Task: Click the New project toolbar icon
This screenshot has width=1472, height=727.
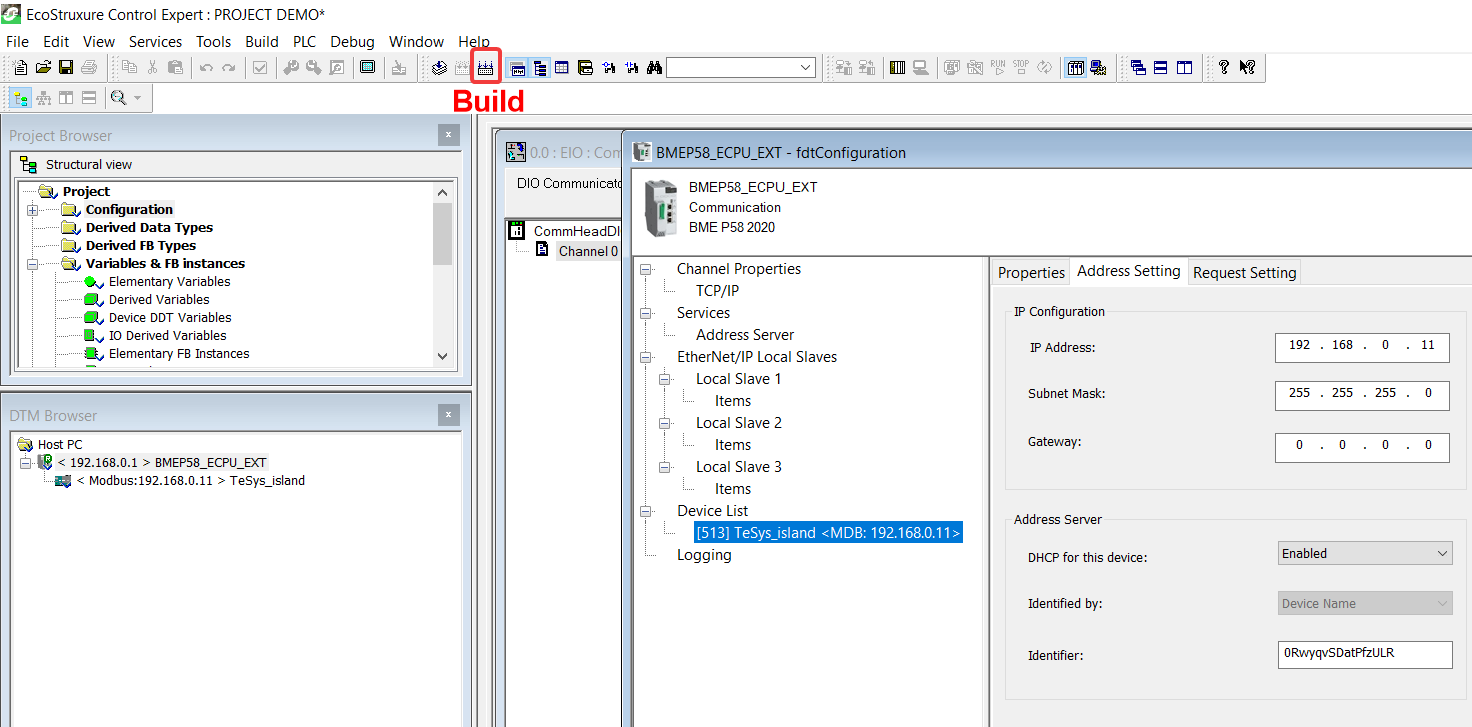Action: pyautogui.click(x=20, y=68)
